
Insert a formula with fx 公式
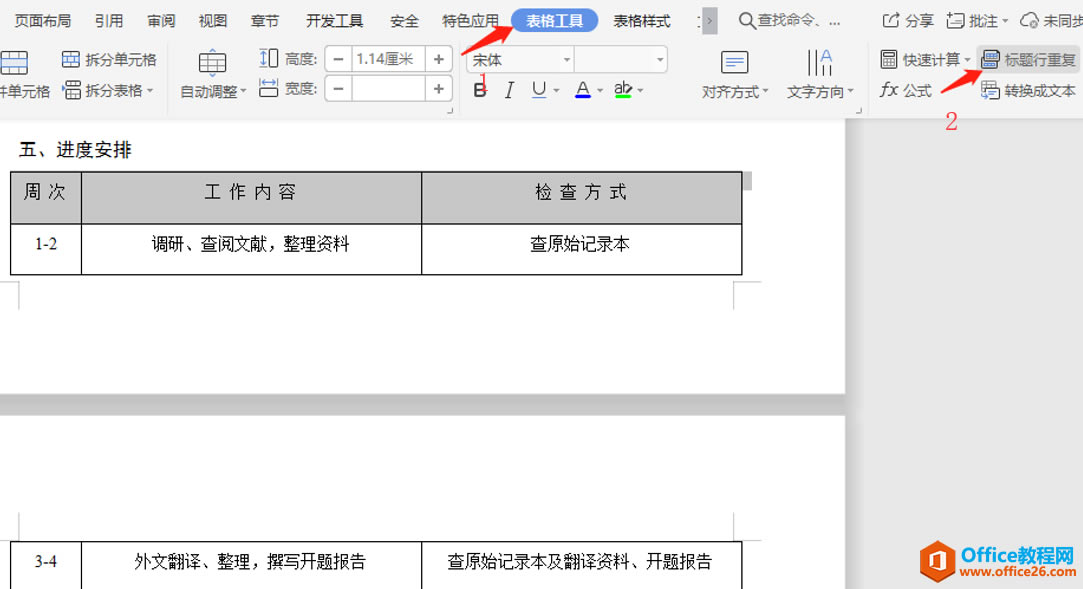coord(905,90)
